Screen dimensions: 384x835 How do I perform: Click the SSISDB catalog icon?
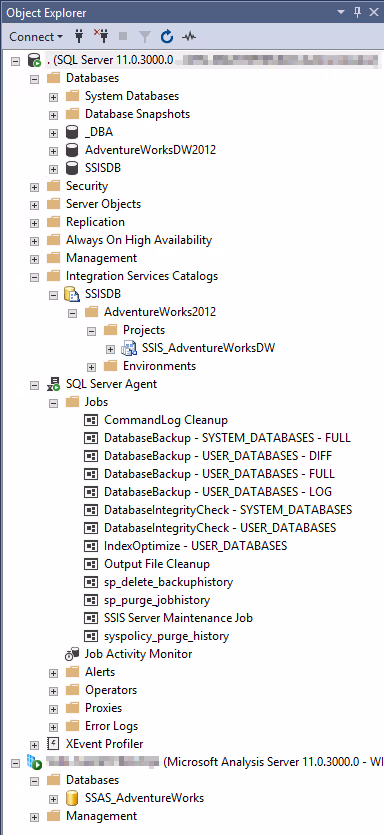point(72,294)
